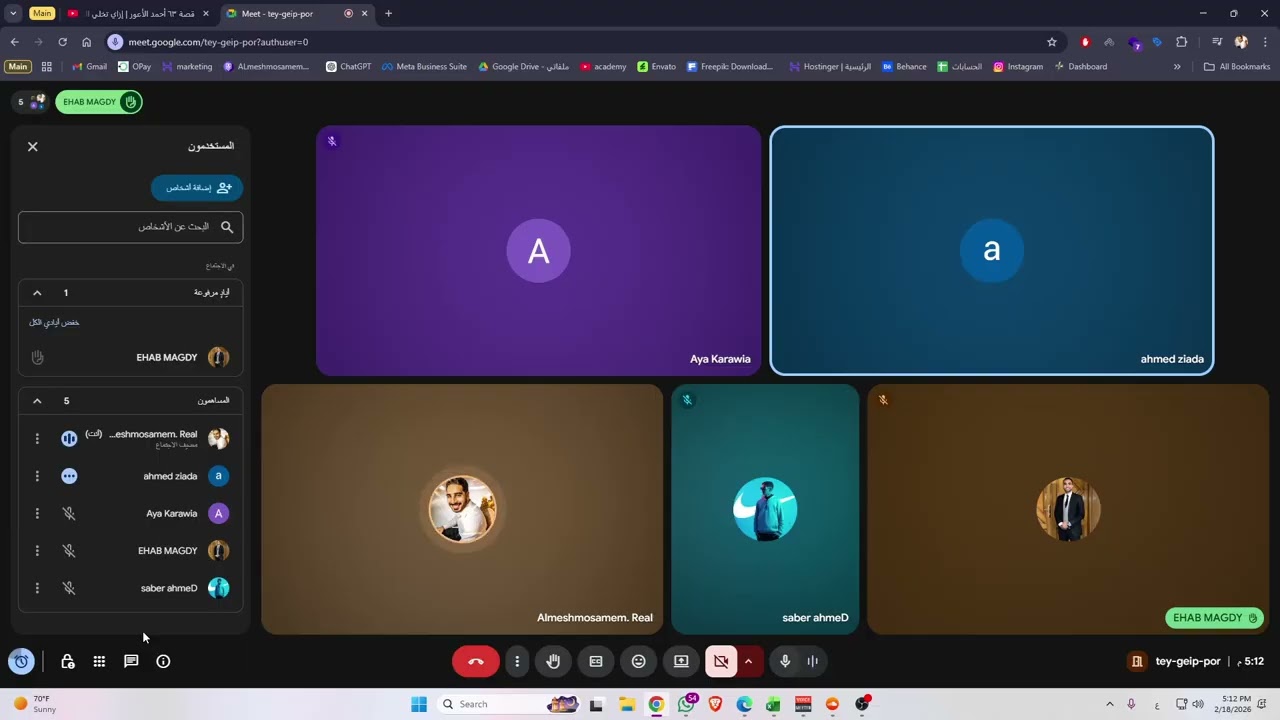
Task: Click Aya Karawia's muted microphone icon in list
Action: (69, 514)
